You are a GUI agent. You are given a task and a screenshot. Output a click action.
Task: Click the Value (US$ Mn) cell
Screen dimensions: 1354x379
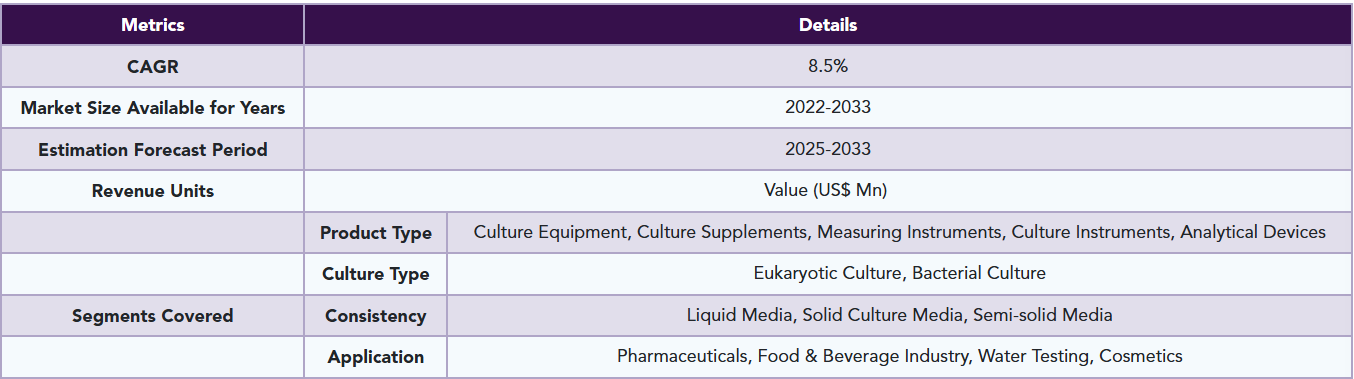click(828, 191)
